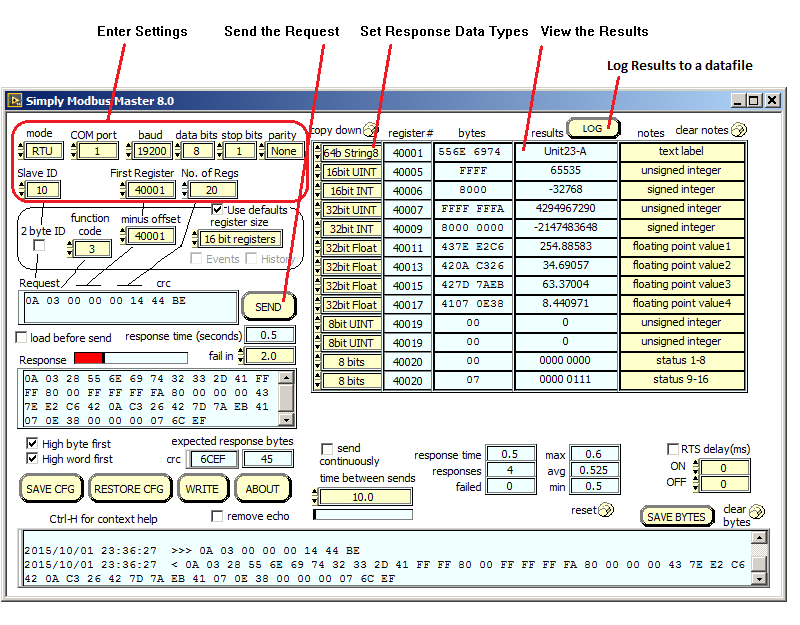Image resolution: width=800 pixels, height=625 pixels.
Task: Click SAVE CFG button
Action: (x=50, y=489)
